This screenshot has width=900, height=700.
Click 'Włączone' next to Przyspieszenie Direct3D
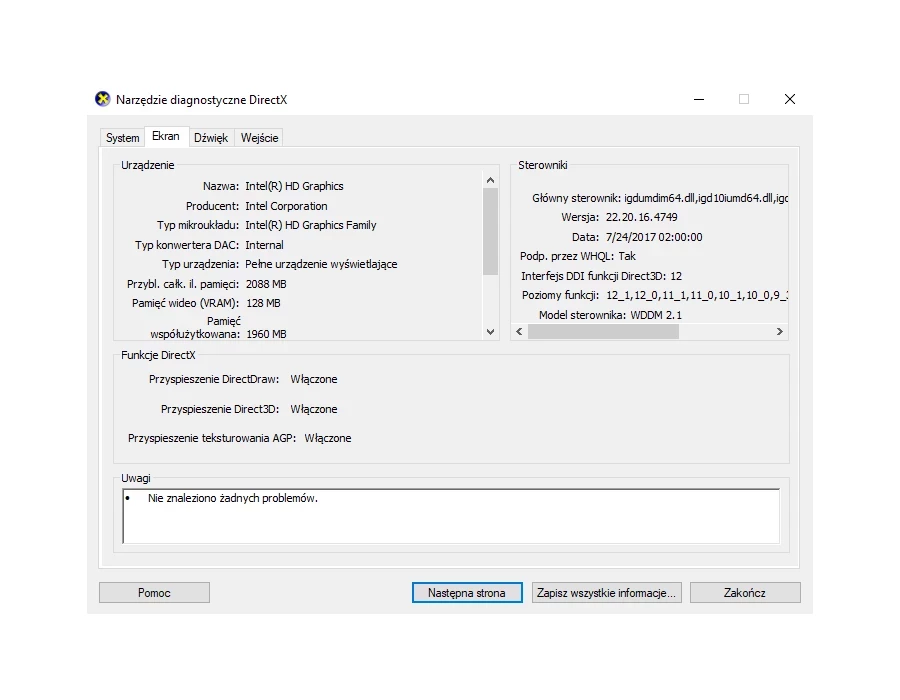coord(313,409)
